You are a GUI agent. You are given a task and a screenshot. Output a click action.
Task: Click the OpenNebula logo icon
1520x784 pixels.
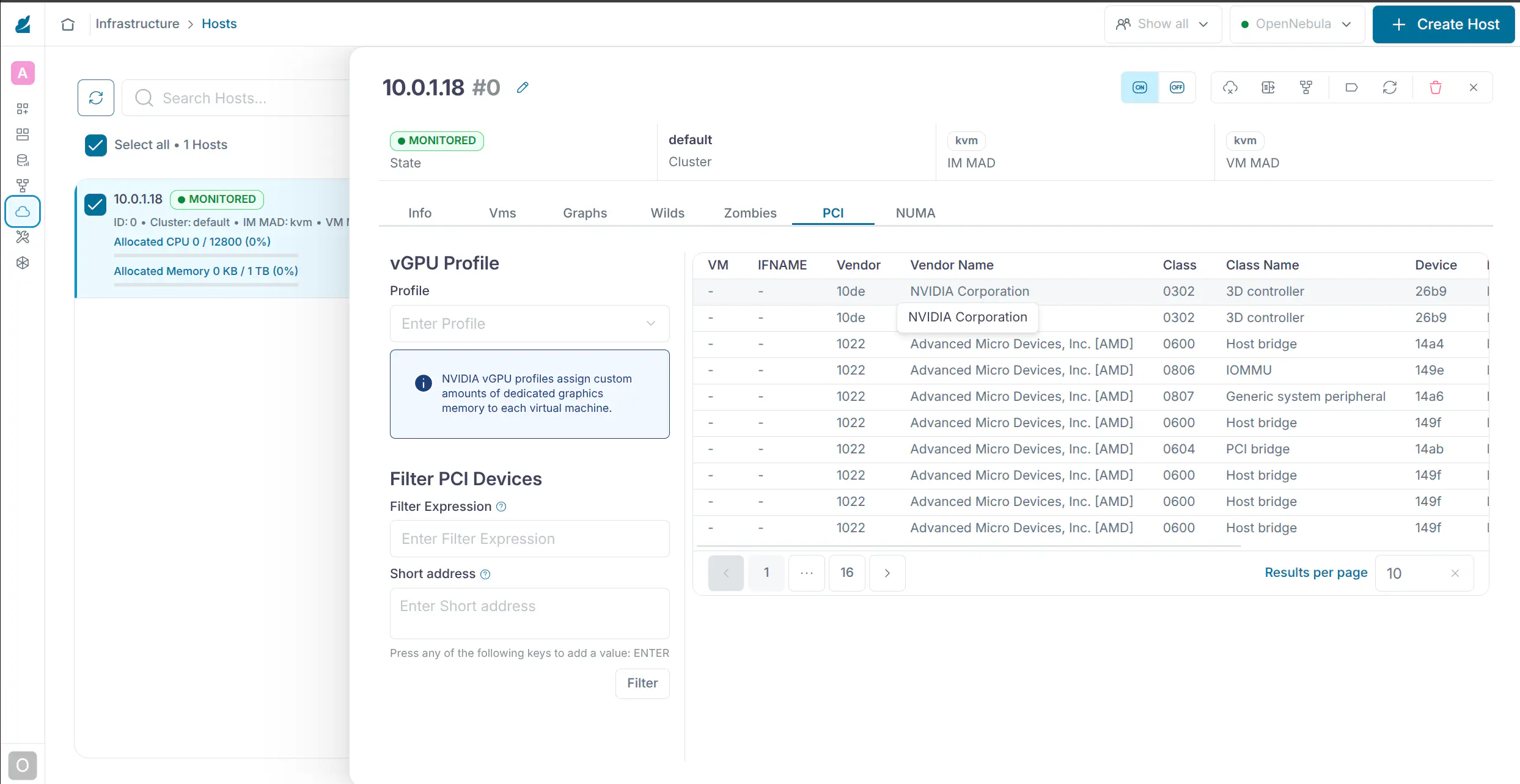[23, 24]
